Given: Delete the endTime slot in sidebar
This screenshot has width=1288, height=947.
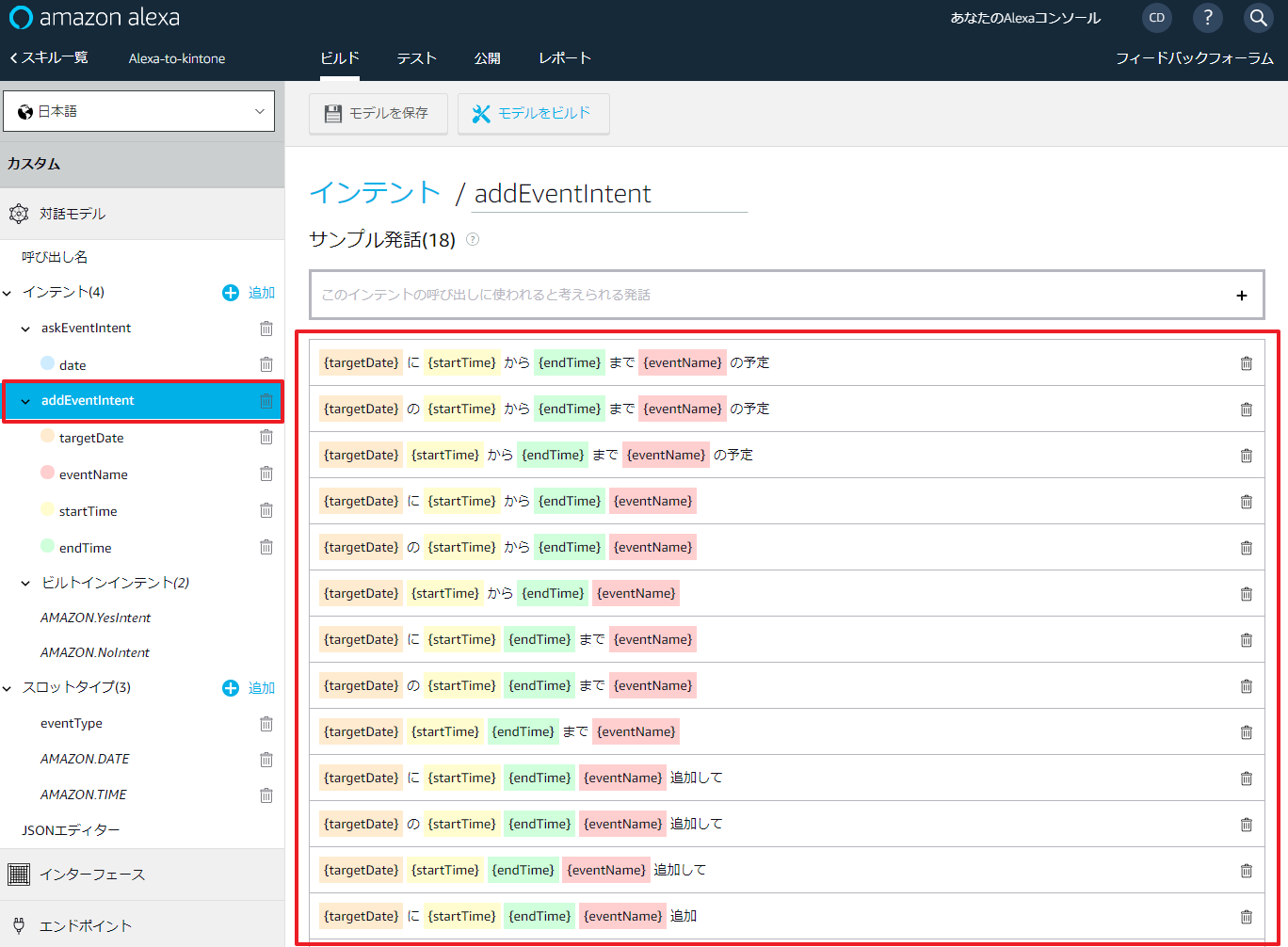Looking at the screenshot, I should click(x=266, y=547).
